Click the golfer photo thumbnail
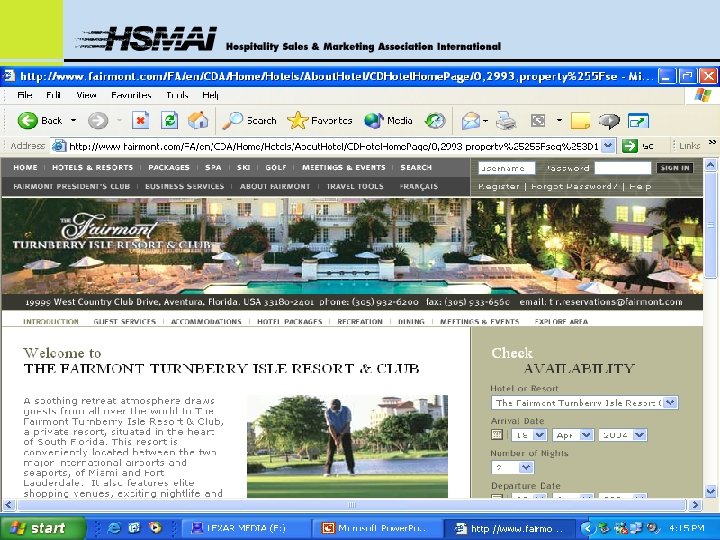Viewport: 720px width, 540px height. (347, 446)
